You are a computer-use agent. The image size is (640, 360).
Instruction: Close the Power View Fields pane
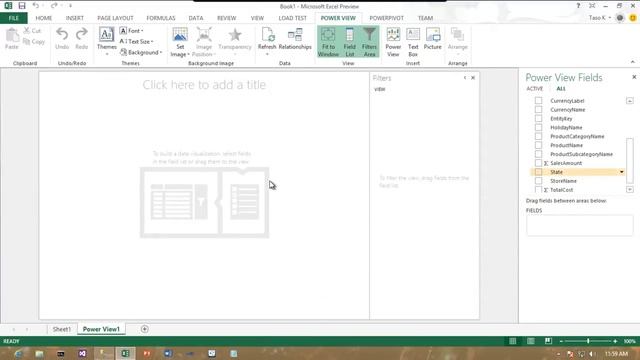tap(634, 77)
